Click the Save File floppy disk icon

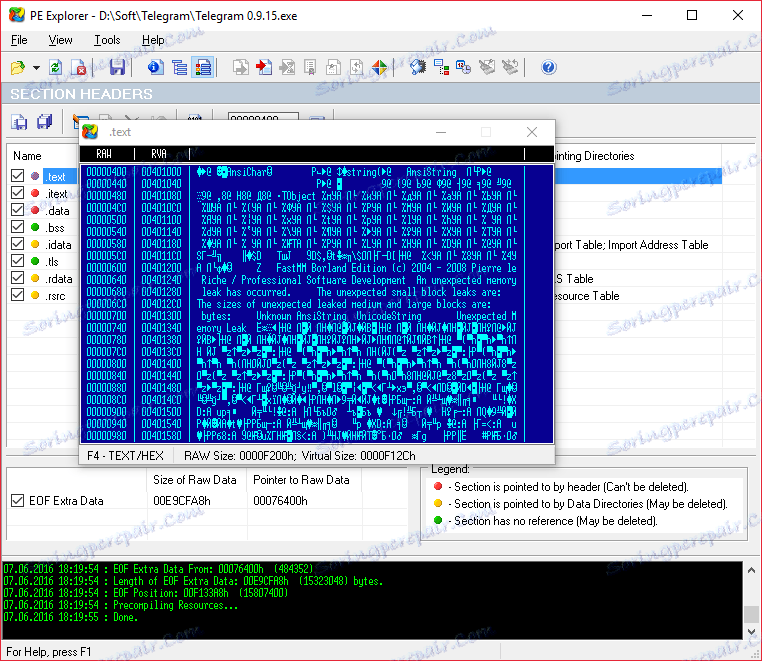[118, 68]
